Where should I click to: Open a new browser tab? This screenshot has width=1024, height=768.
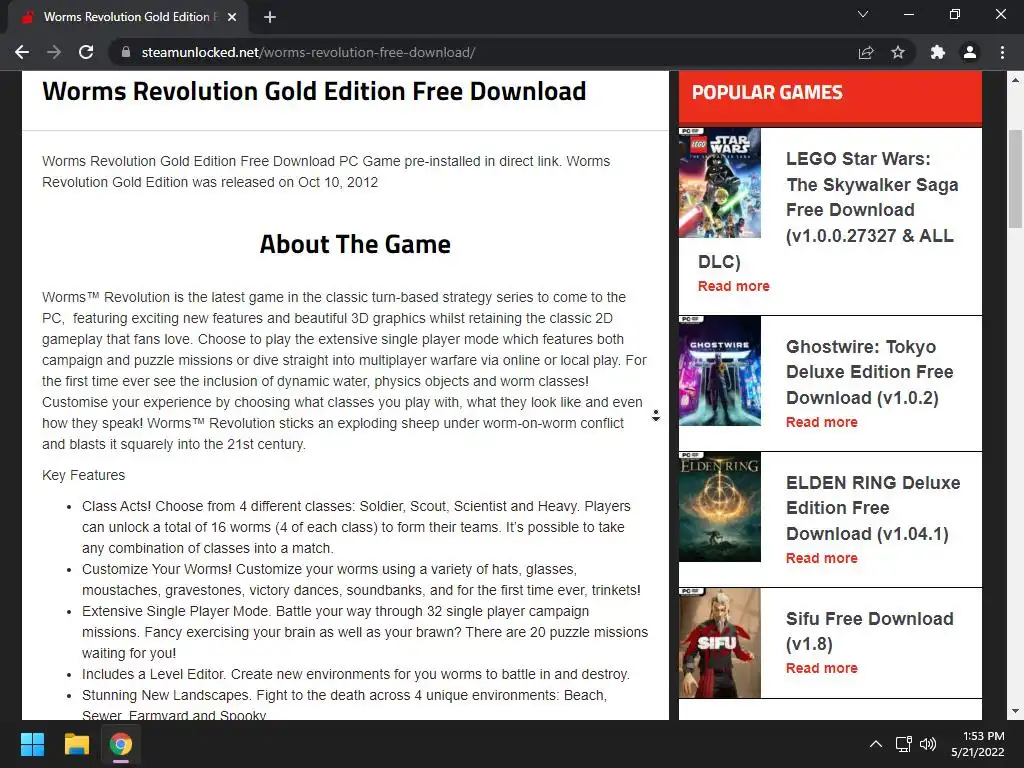click(270, 17)
